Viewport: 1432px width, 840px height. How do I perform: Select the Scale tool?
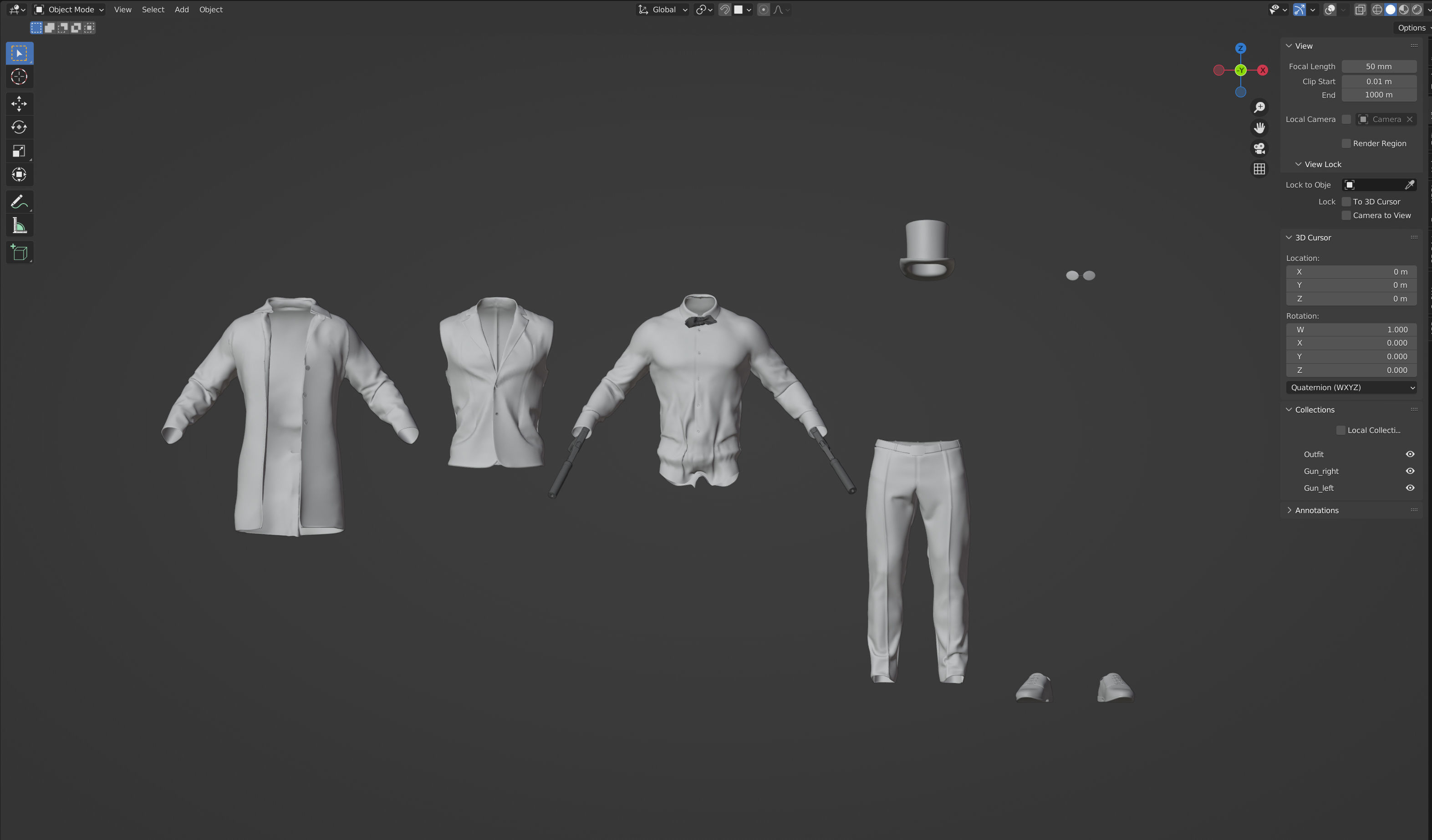tap(19, 151)
